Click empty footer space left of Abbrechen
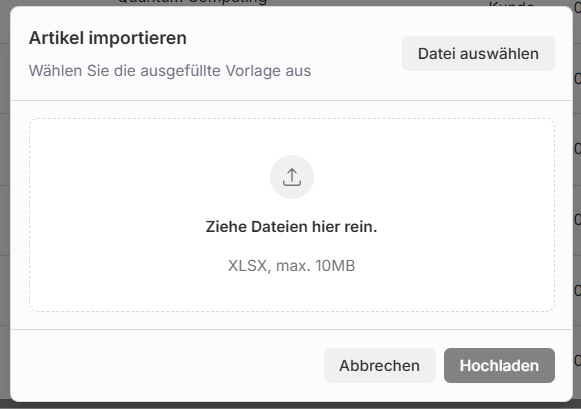 coord(167,365)
